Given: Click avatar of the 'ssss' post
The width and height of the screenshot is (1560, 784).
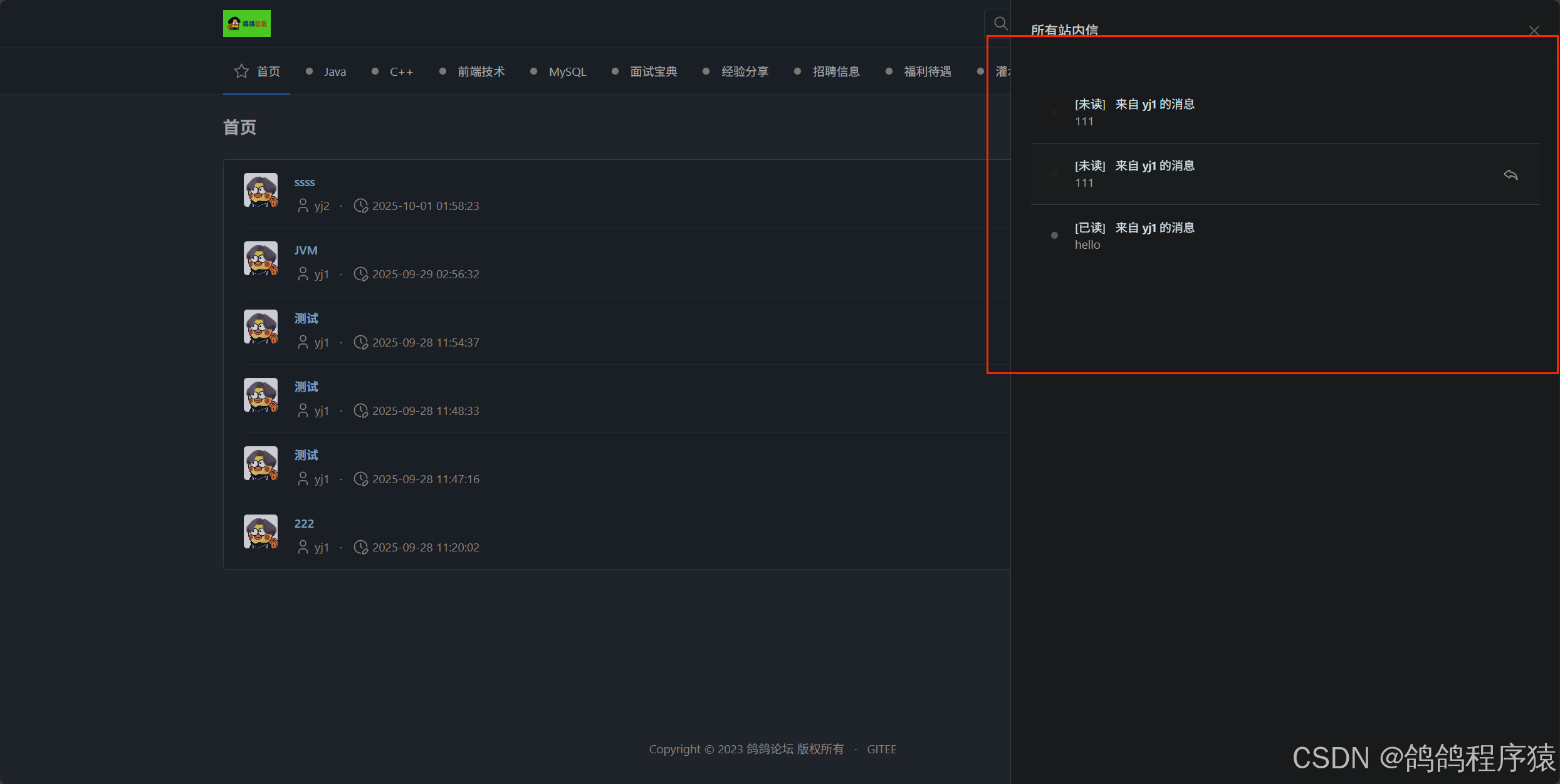Looking at the screenshot, I should tap(261, 191).
